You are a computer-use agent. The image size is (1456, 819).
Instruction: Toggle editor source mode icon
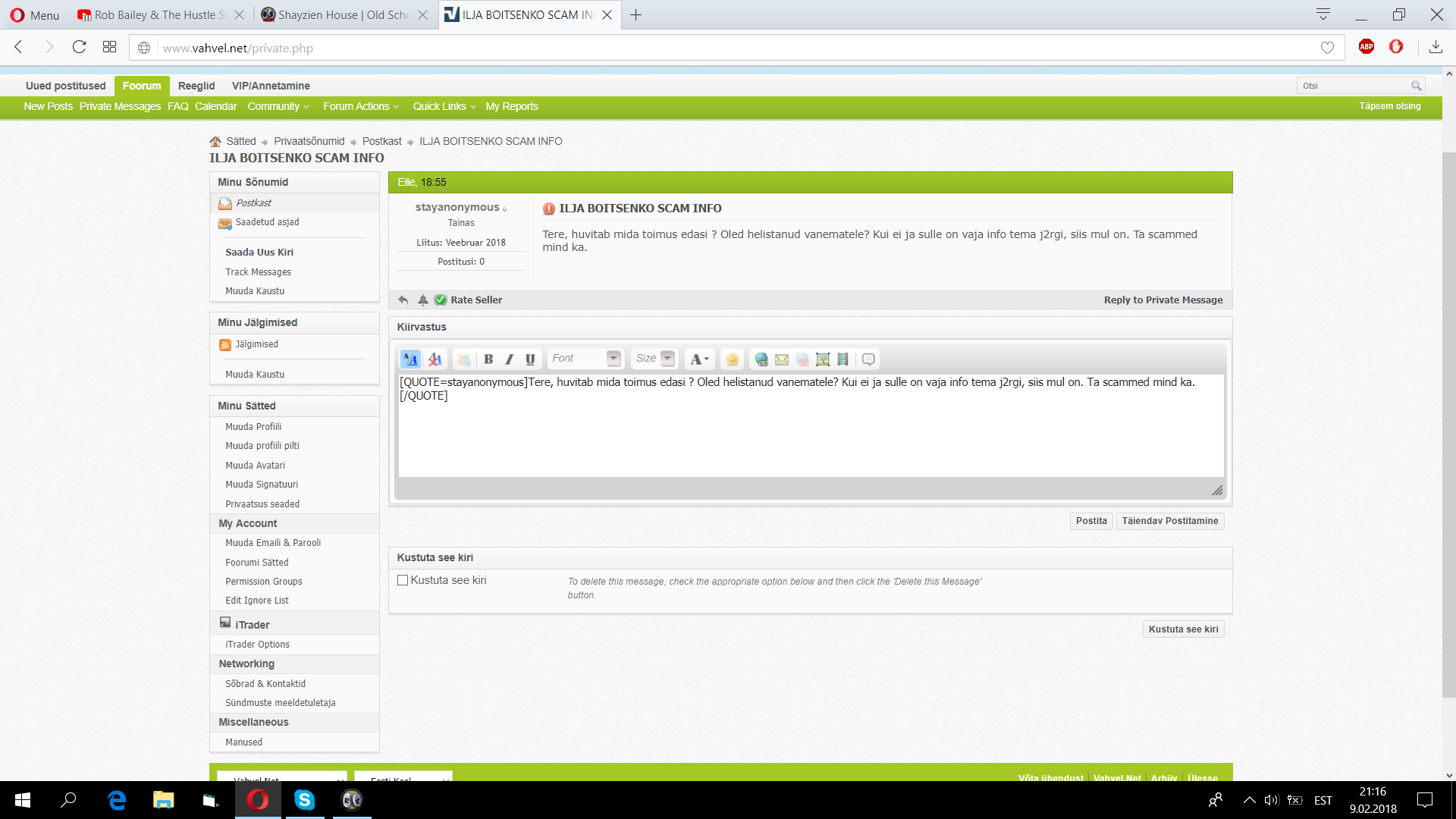[x=410, y=359]
